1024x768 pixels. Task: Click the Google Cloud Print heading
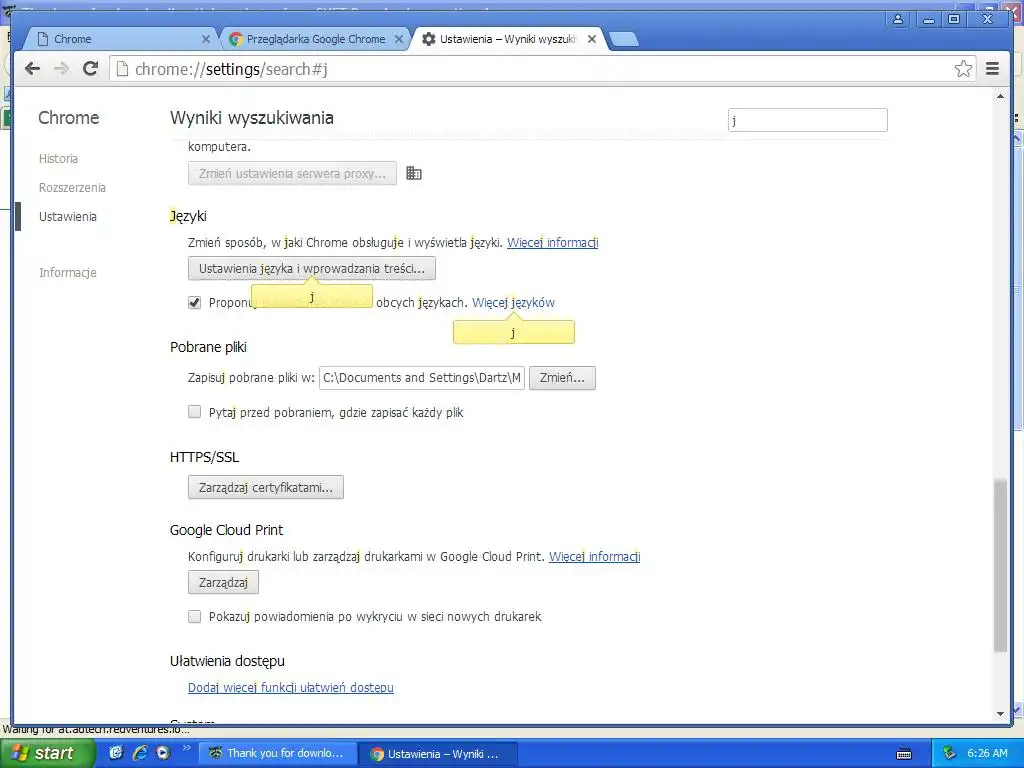(x=227, y=530)
